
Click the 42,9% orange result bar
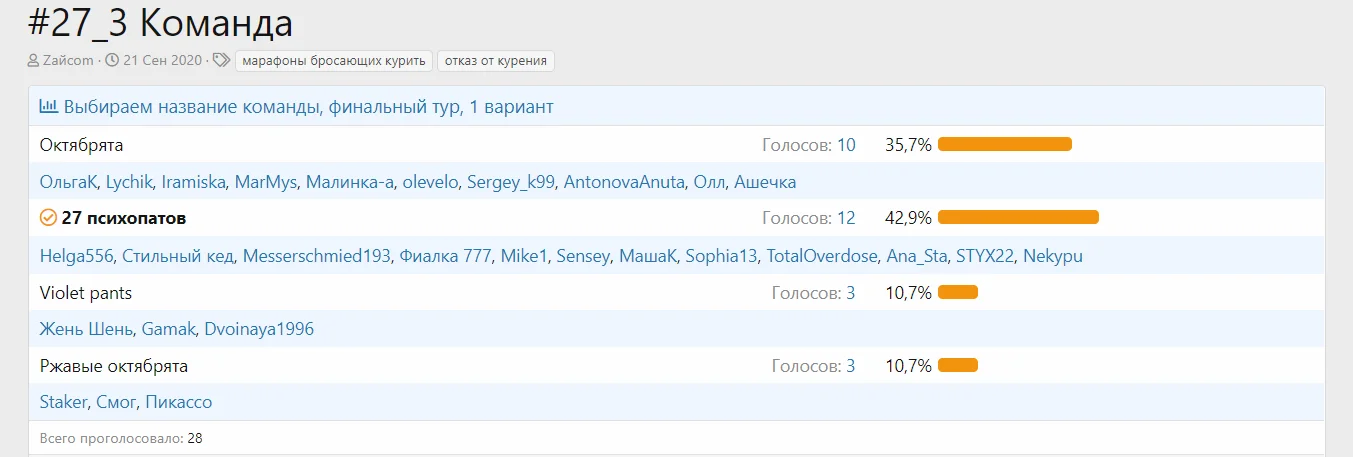(1018, 218)
